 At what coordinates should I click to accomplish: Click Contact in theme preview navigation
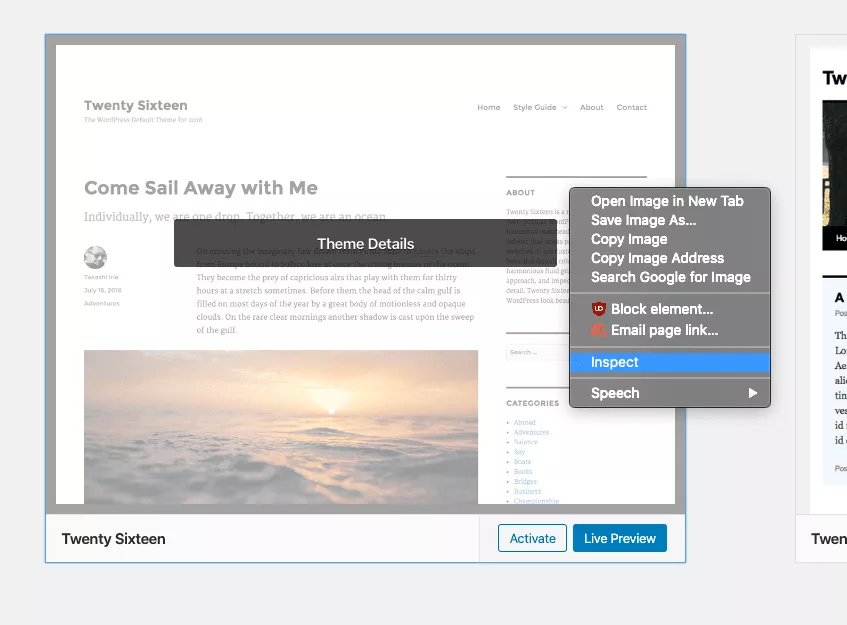click(631, 107)
